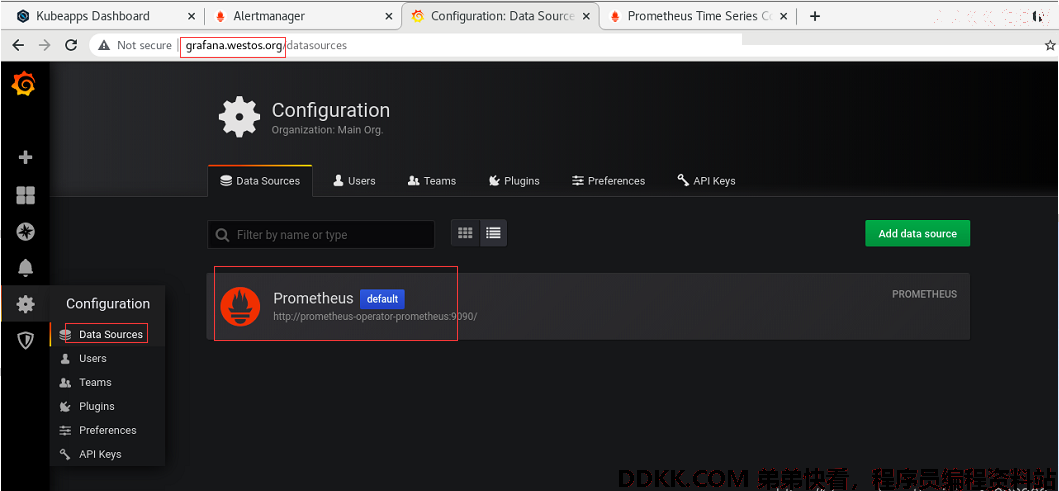Bookmark this page with star icon
The height and width of the screenshot is (491, 1059).
point(1050,45)
